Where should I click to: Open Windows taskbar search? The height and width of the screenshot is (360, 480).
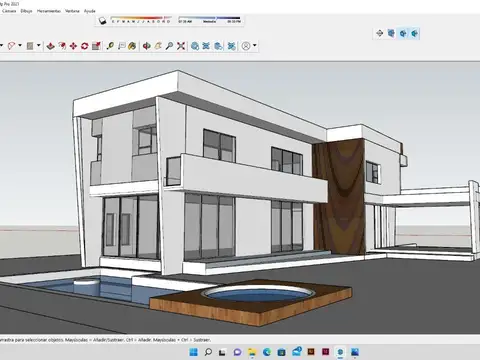coord(208,352)
